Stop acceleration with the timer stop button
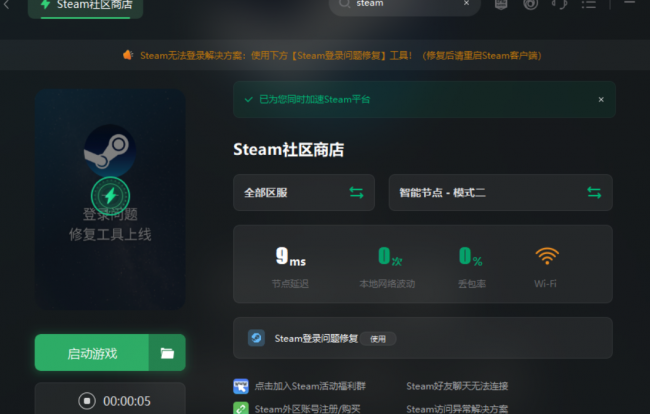This screenshot has width=650, height=414. 87,401
